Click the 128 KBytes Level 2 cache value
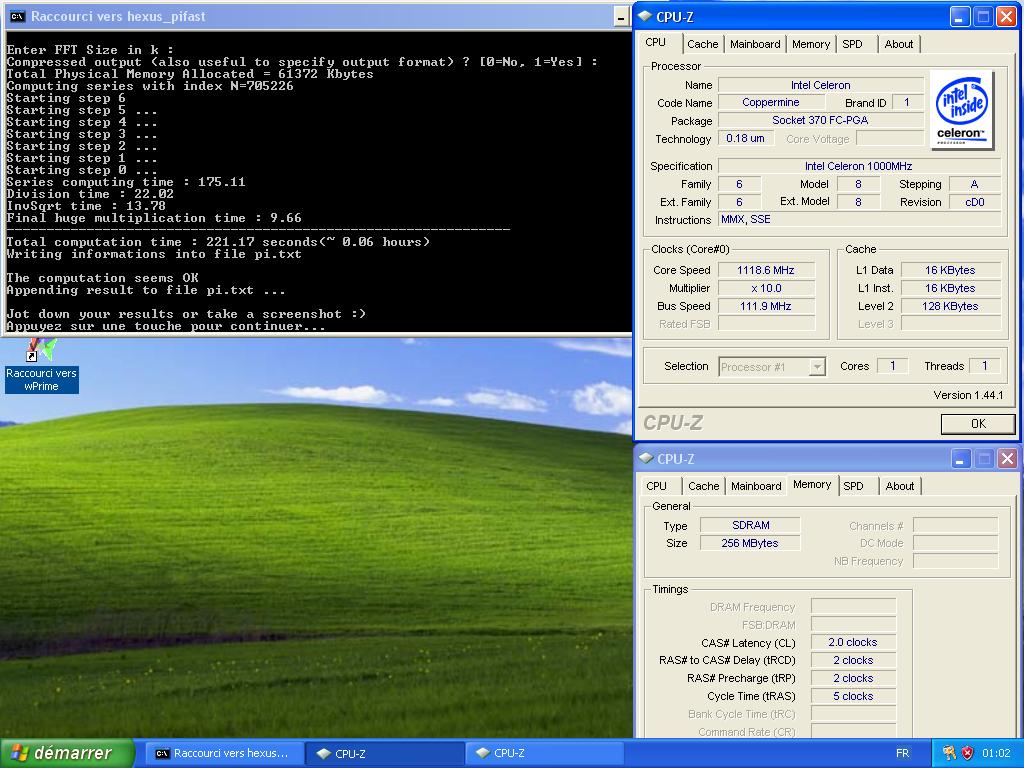Screen dimensions: 1024x768 click(x=950, y=306)
